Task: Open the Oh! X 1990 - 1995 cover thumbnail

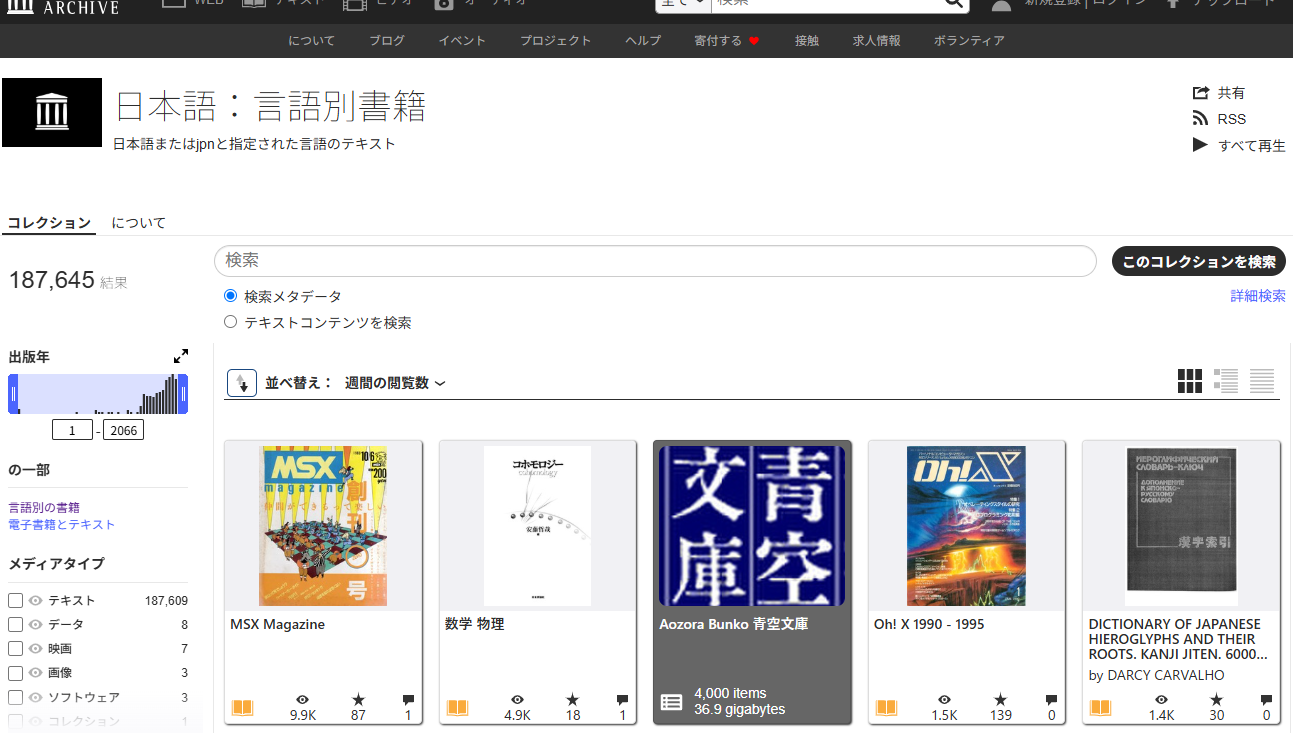Action: click(966, 526)
